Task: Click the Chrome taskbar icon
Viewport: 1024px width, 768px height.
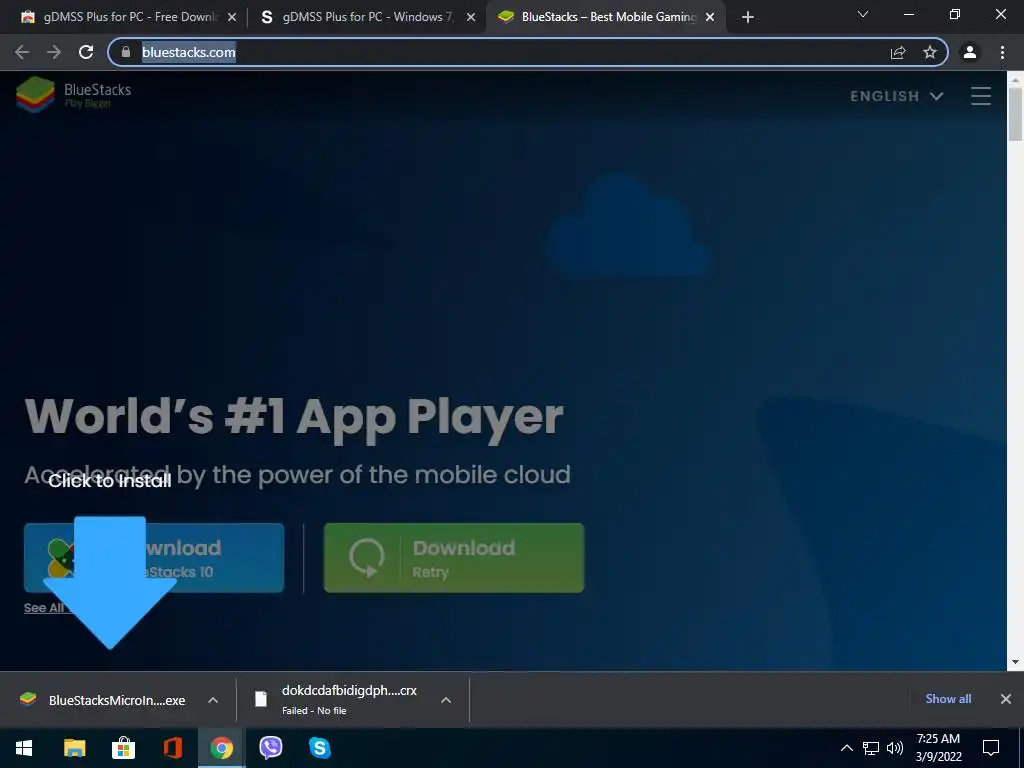Action: [x=221, y=748]
